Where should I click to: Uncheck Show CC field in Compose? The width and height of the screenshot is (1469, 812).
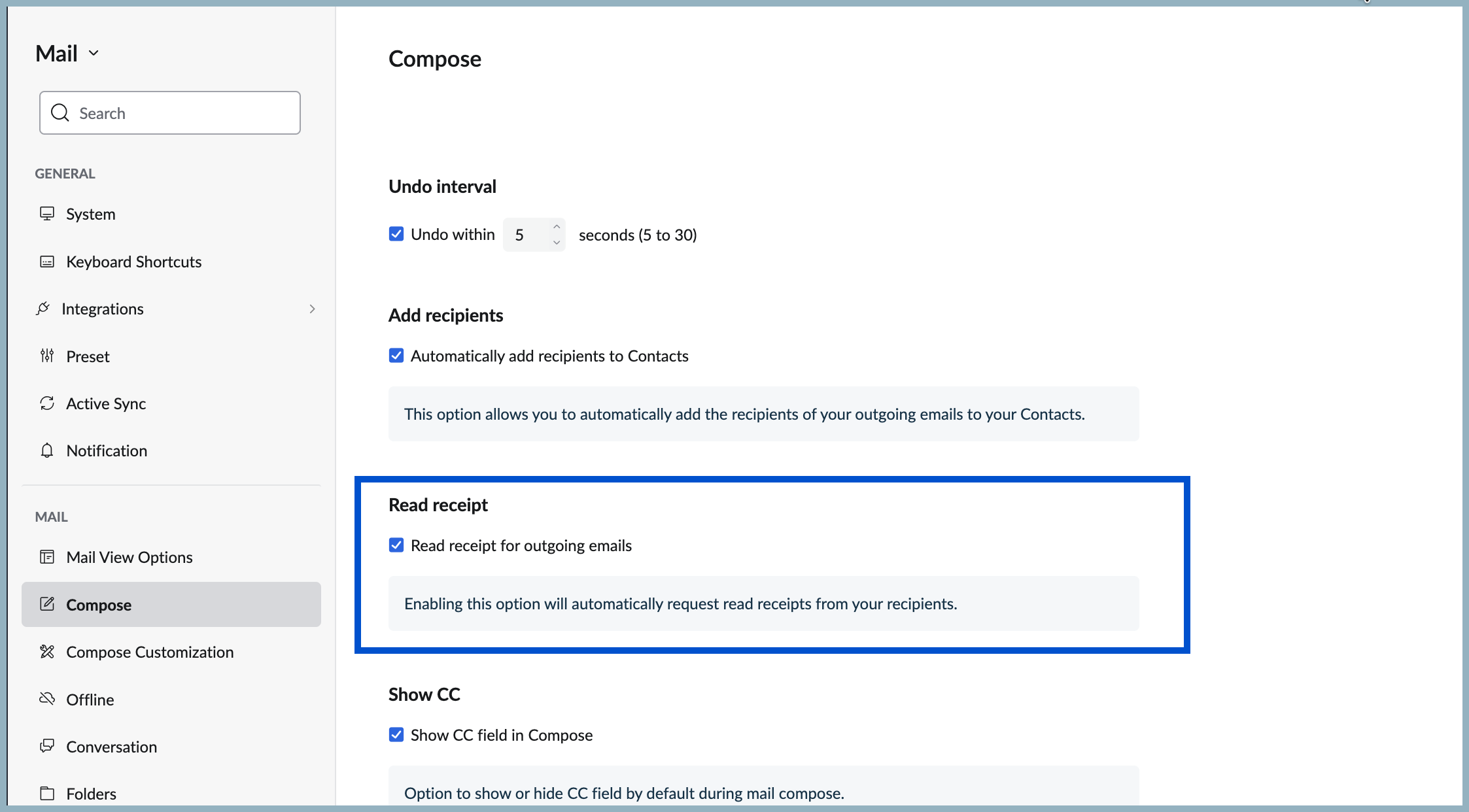pos(396,735)
